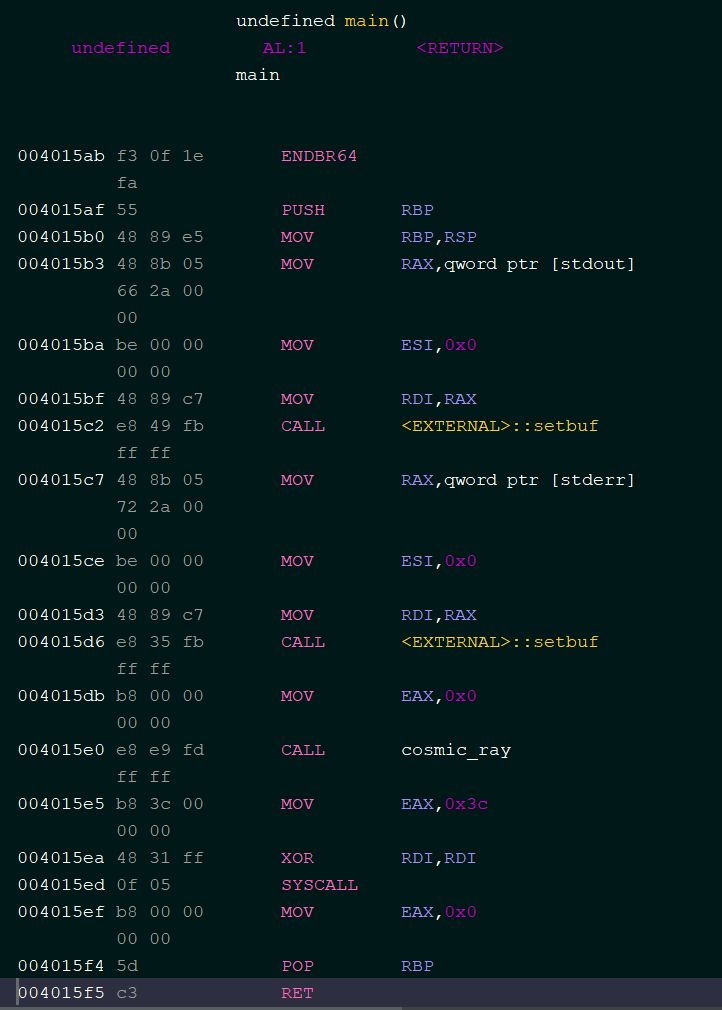This screenshot has height=1010, width=722.
Task: Select the ENDBR64 instruction mnemonic
Action: coord(319,156)
